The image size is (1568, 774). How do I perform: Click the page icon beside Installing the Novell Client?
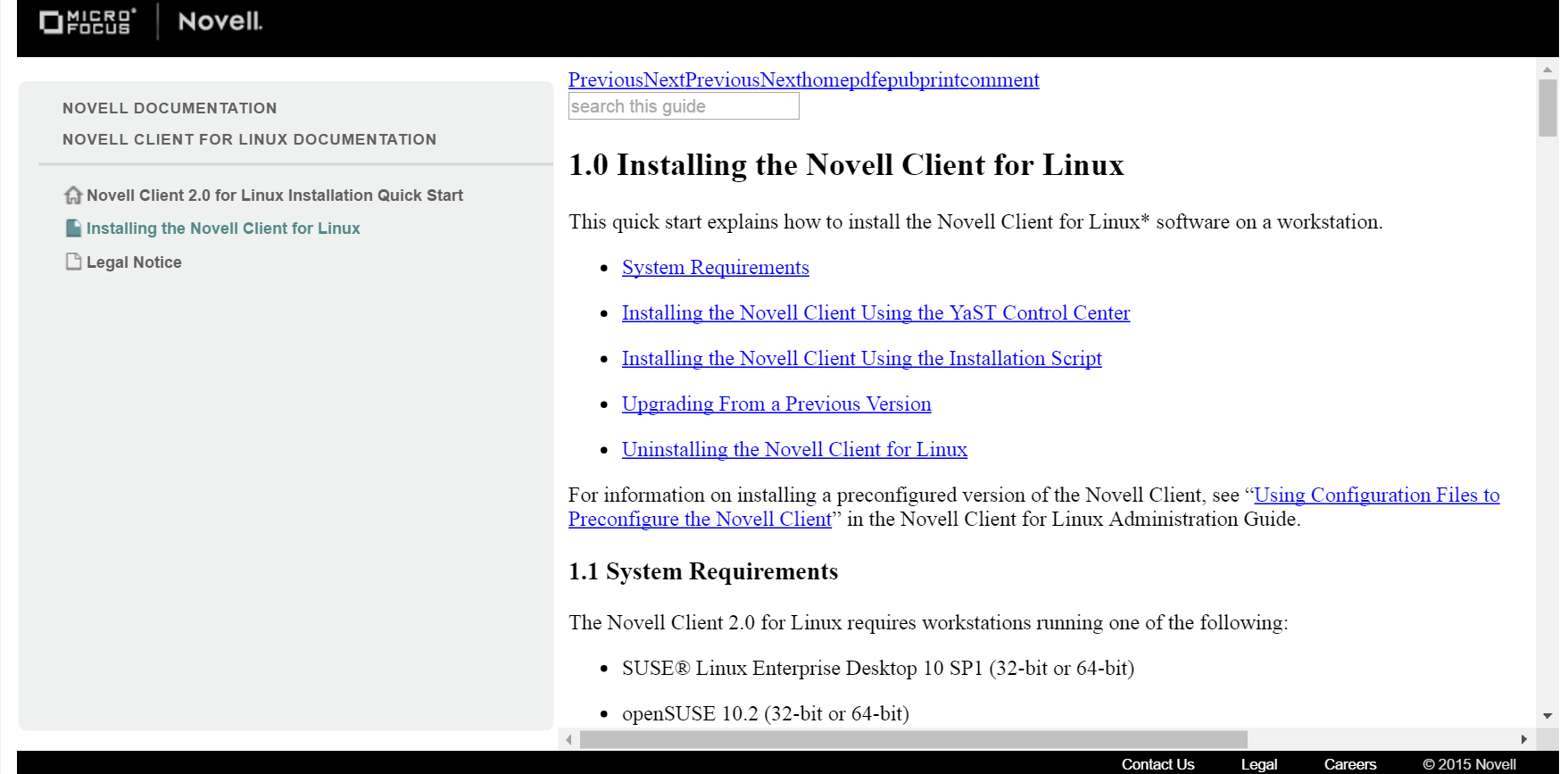point(73,229)
